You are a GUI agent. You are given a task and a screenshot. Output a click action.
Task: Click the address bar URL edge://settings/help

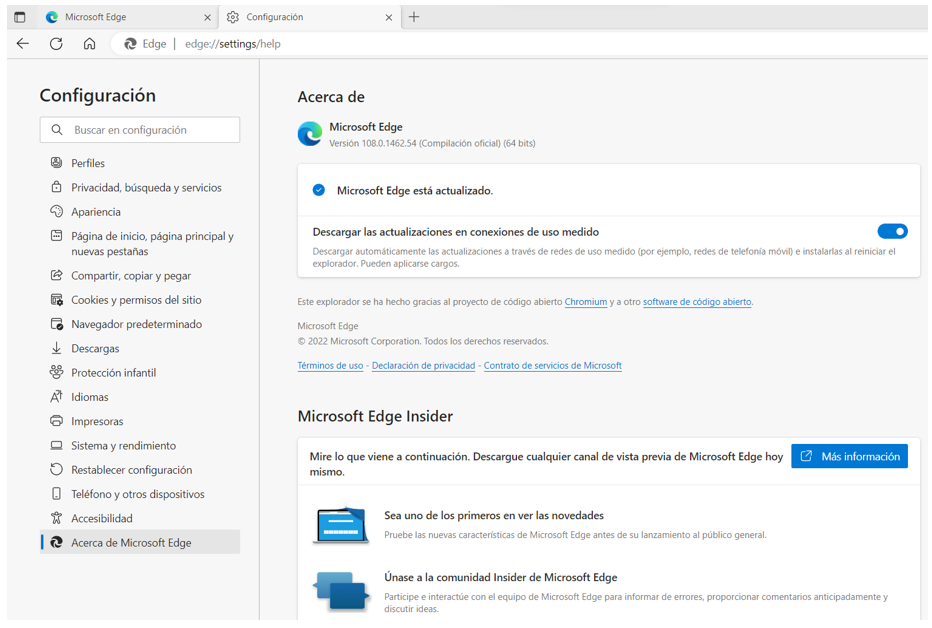tap(232, 44)
